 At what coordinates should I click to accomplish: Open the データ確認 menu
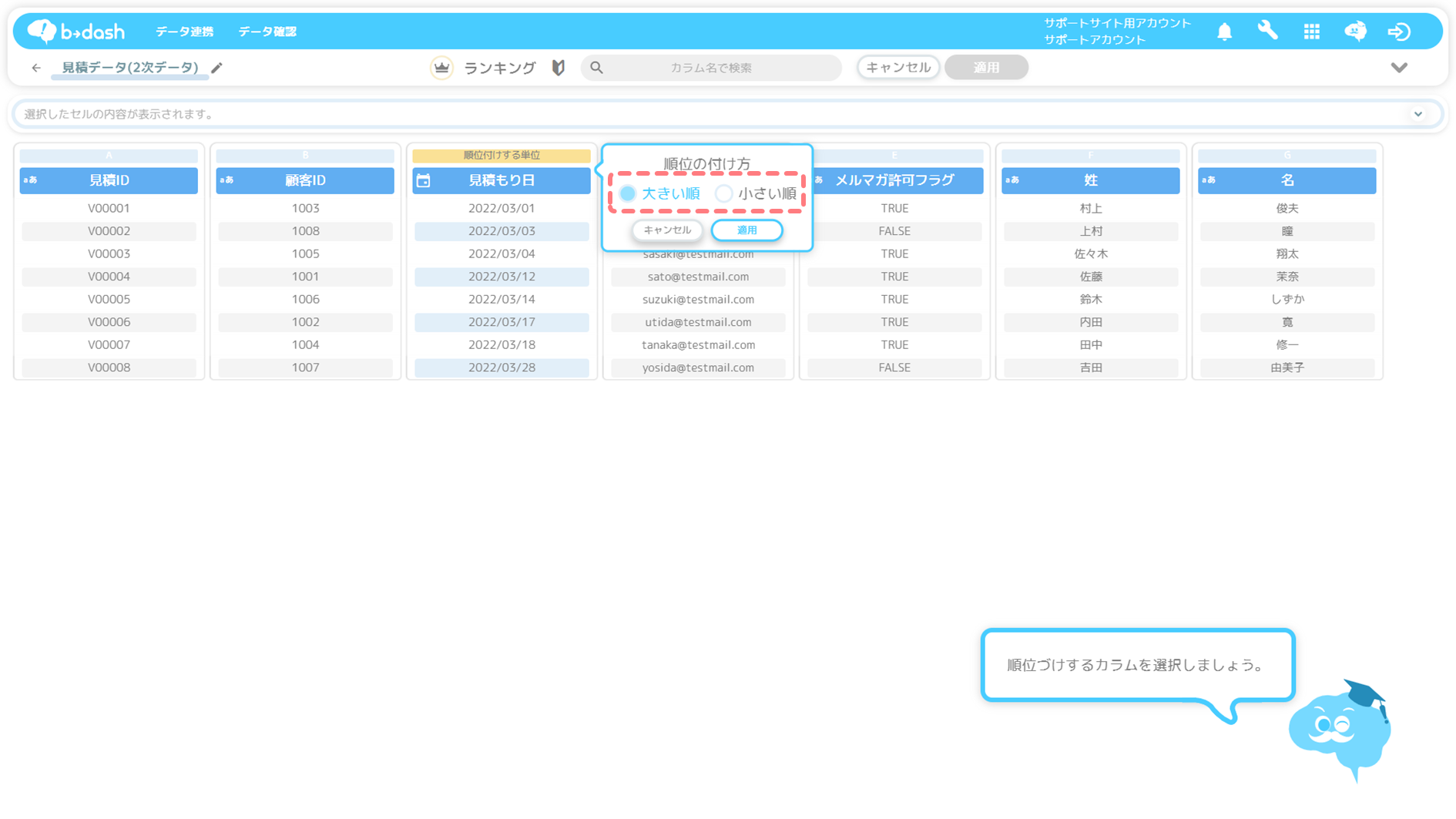267,32
